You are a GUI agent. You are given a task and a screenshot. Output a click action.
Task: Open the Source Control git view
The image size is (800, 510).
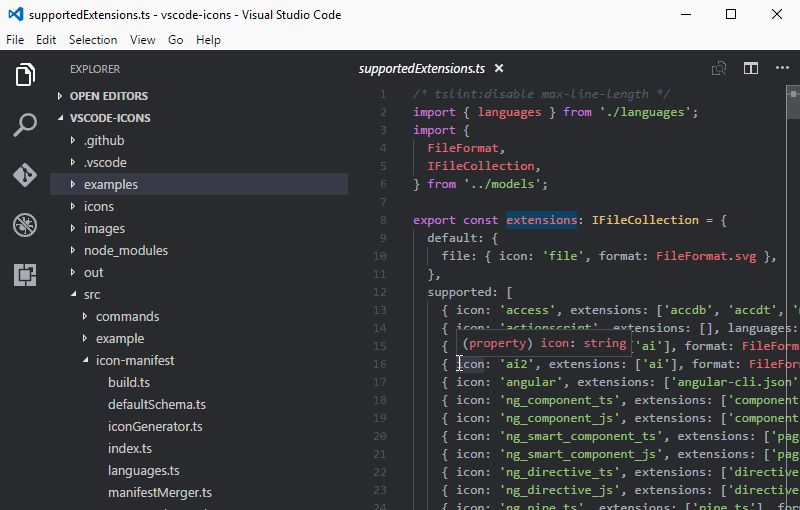click(x=24, y=175)
